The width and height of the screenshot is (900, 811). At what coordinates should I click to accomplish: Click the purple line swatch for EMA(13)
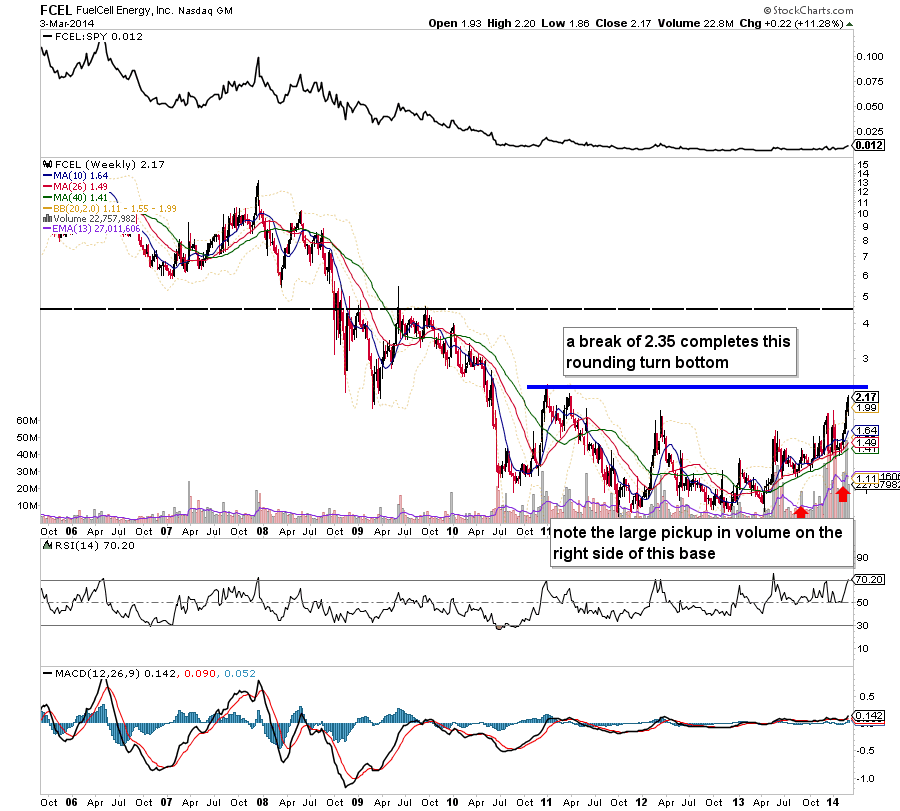pyautogui.click(x=48, y=229)
